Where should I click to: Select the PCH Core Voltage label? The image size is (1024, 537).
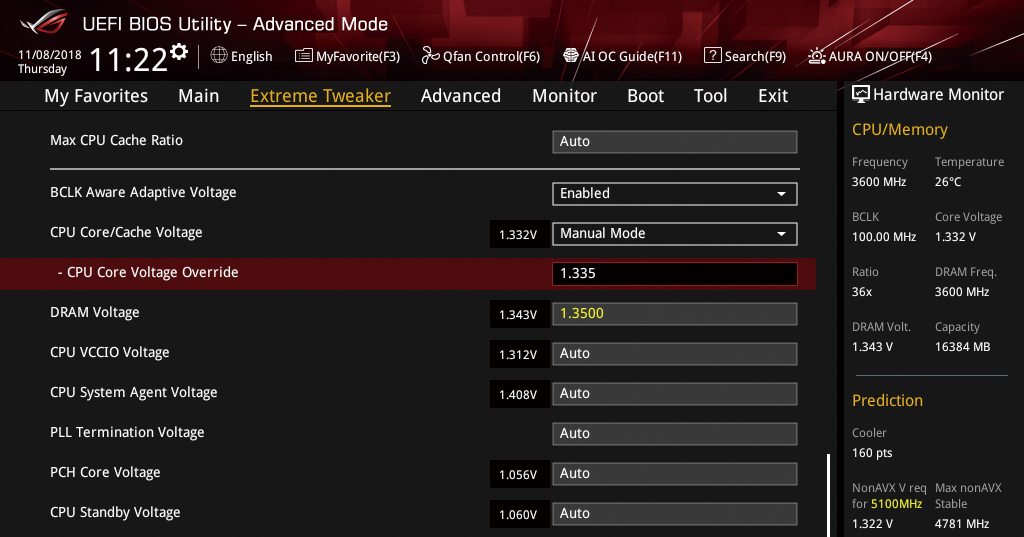coord(105,472)
